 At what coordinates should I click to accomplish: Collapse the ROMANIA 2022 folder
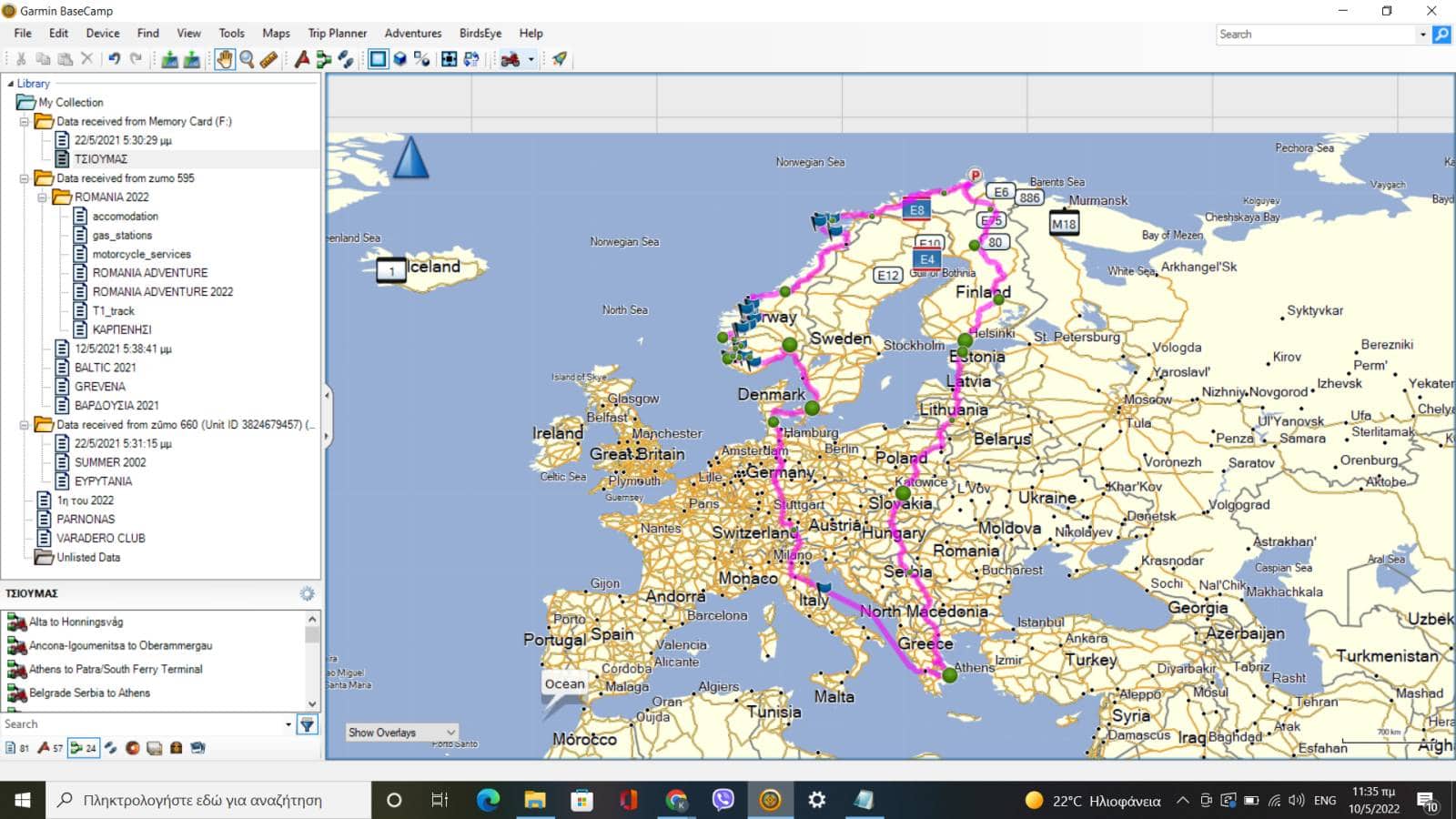[42, 197]
